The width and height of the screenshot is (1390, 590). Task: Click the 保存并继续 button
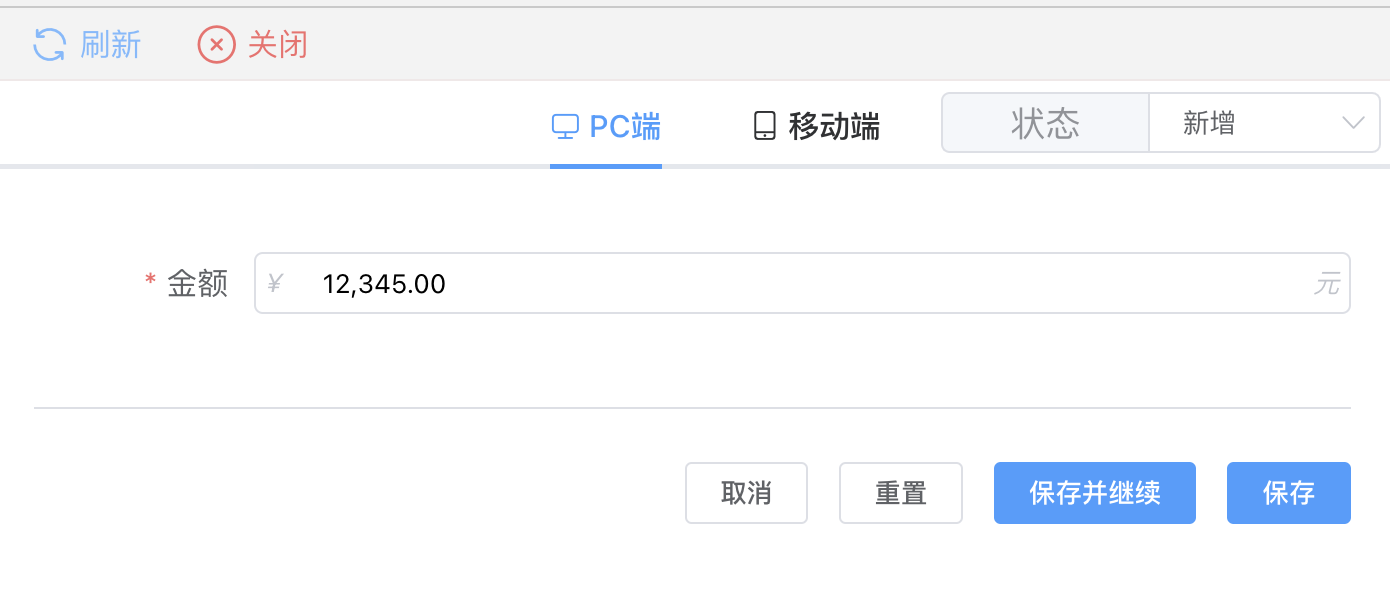pyautogui.click(x=1094, y=493)
